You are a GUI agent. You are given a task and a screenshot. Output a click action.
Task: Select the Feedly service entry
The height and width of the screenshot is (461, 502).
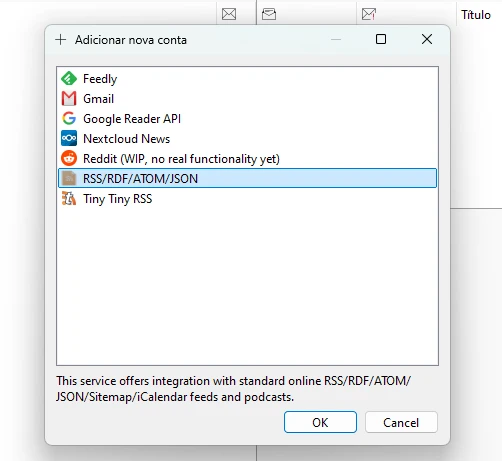pos(247,79)
